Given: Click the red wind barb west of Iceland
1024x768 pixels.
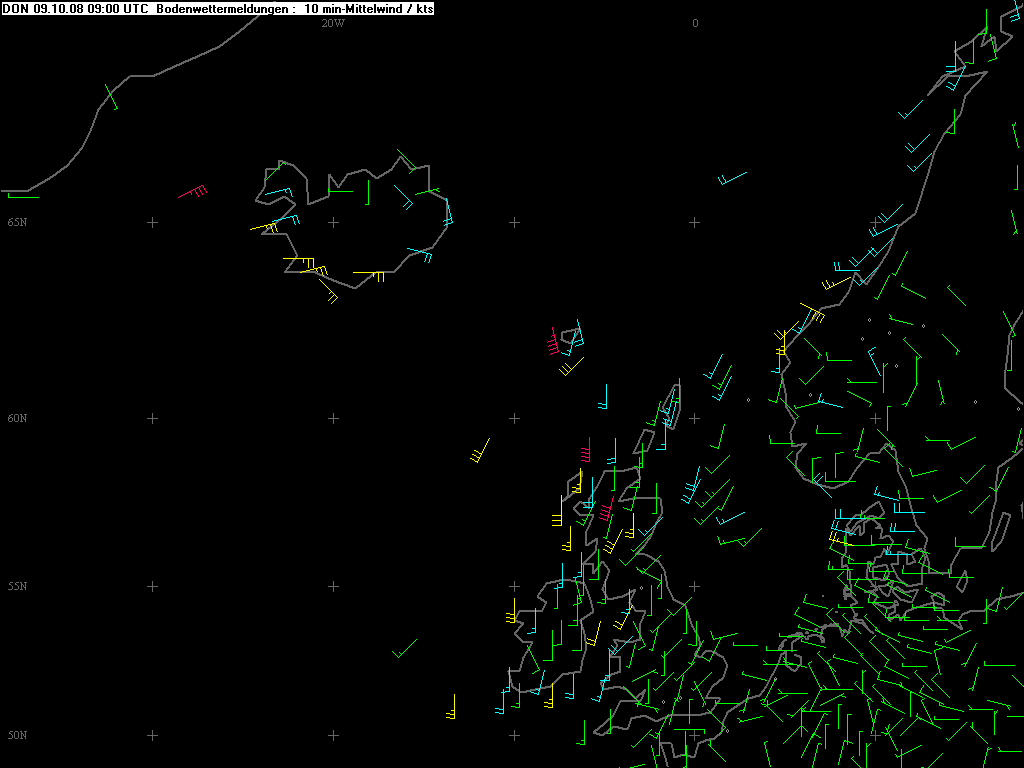Looking at the screenshot, I should click(x=193, y=191).
